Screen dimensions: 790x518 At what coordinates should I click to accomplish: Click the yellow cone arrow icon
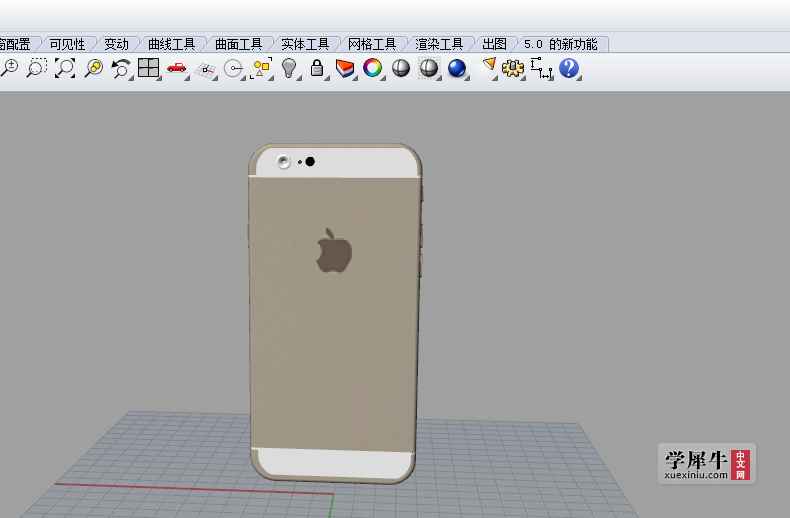489,66
